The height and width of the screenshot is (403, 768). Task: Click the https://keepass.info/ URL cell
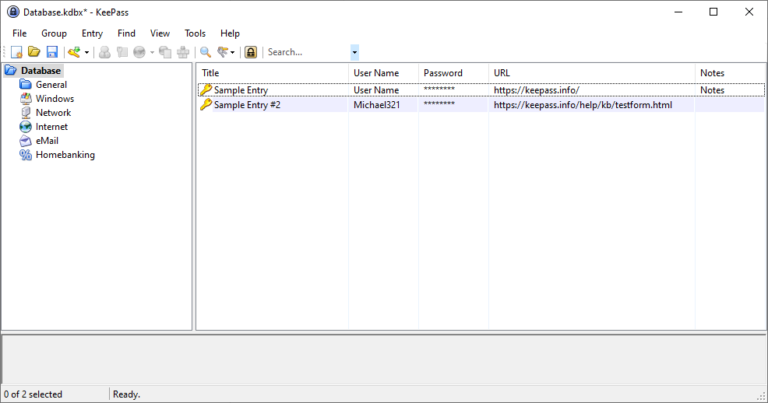point(536,90)
